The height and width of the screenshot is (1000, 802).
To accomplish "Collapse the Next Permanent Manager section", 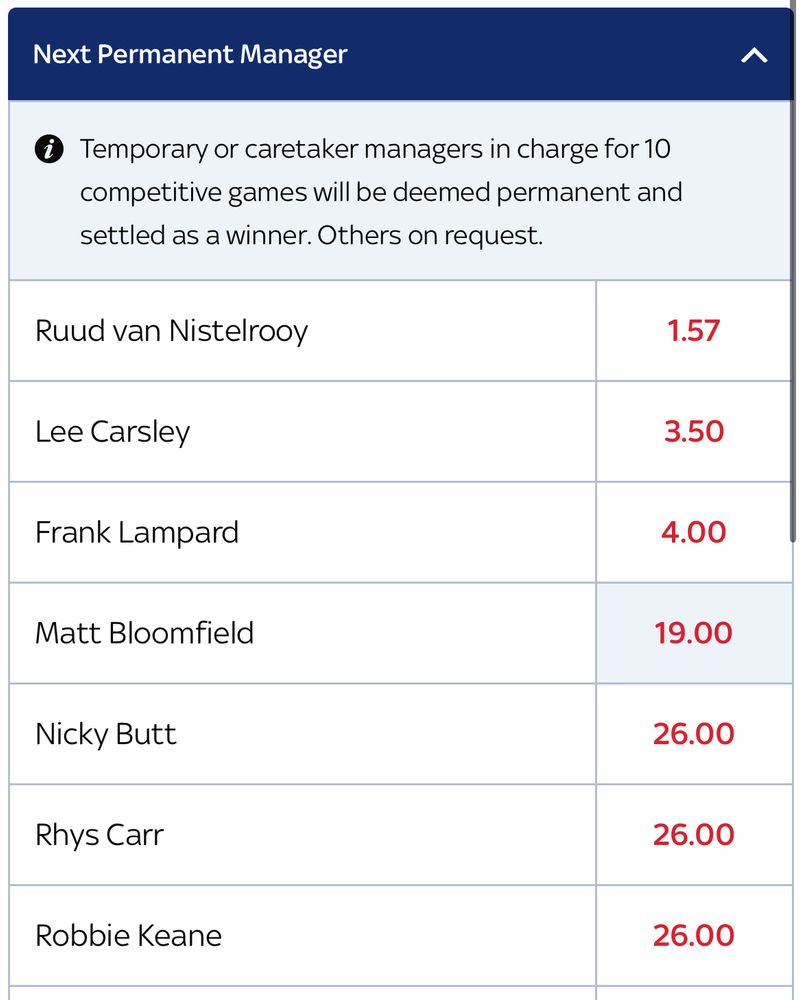I will coord(754,55).
